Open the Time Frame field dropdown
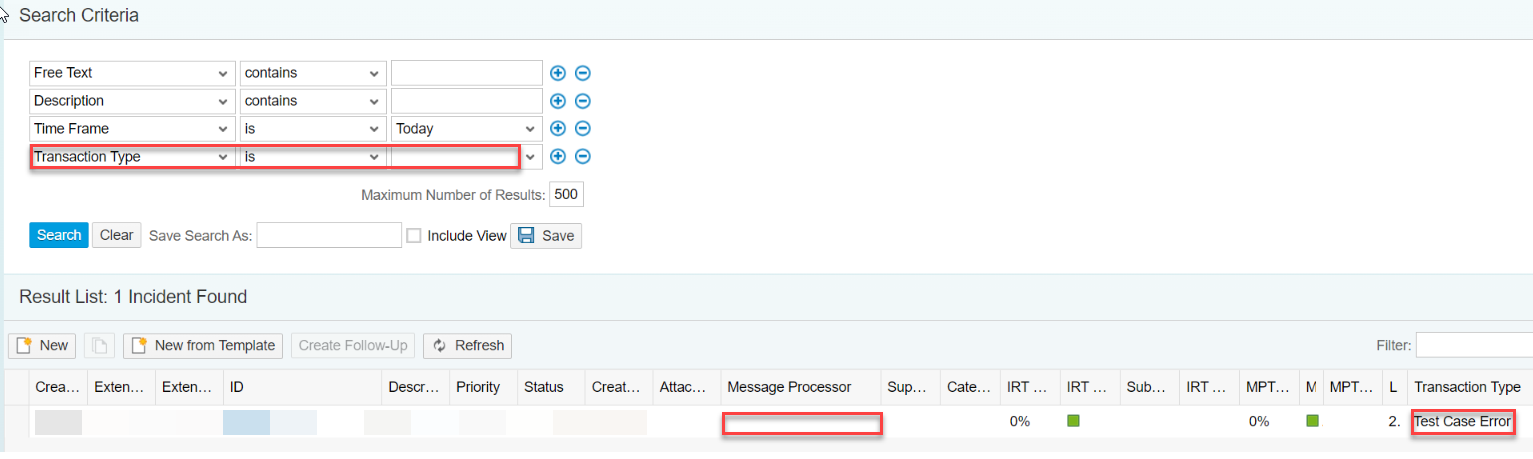The image size is (1533, 459). 132,129
